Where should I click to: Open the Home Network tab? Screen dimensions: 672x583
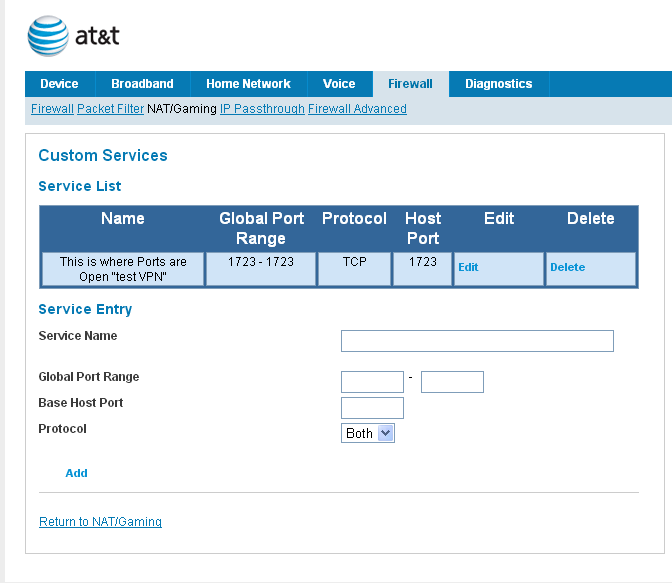point(248,84)
